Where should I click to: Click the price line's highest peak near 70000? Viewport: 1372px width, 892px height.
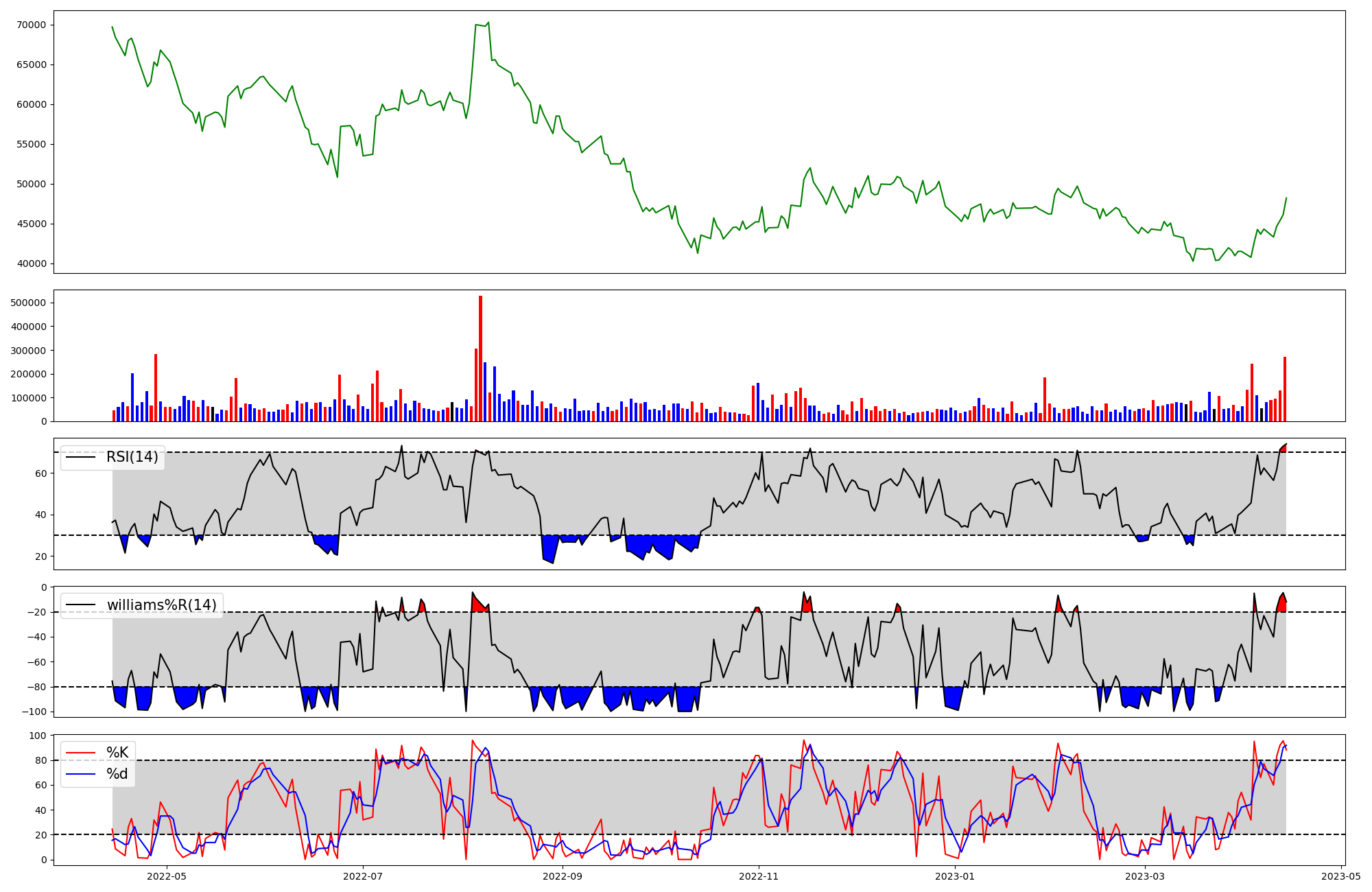(488, 23)
